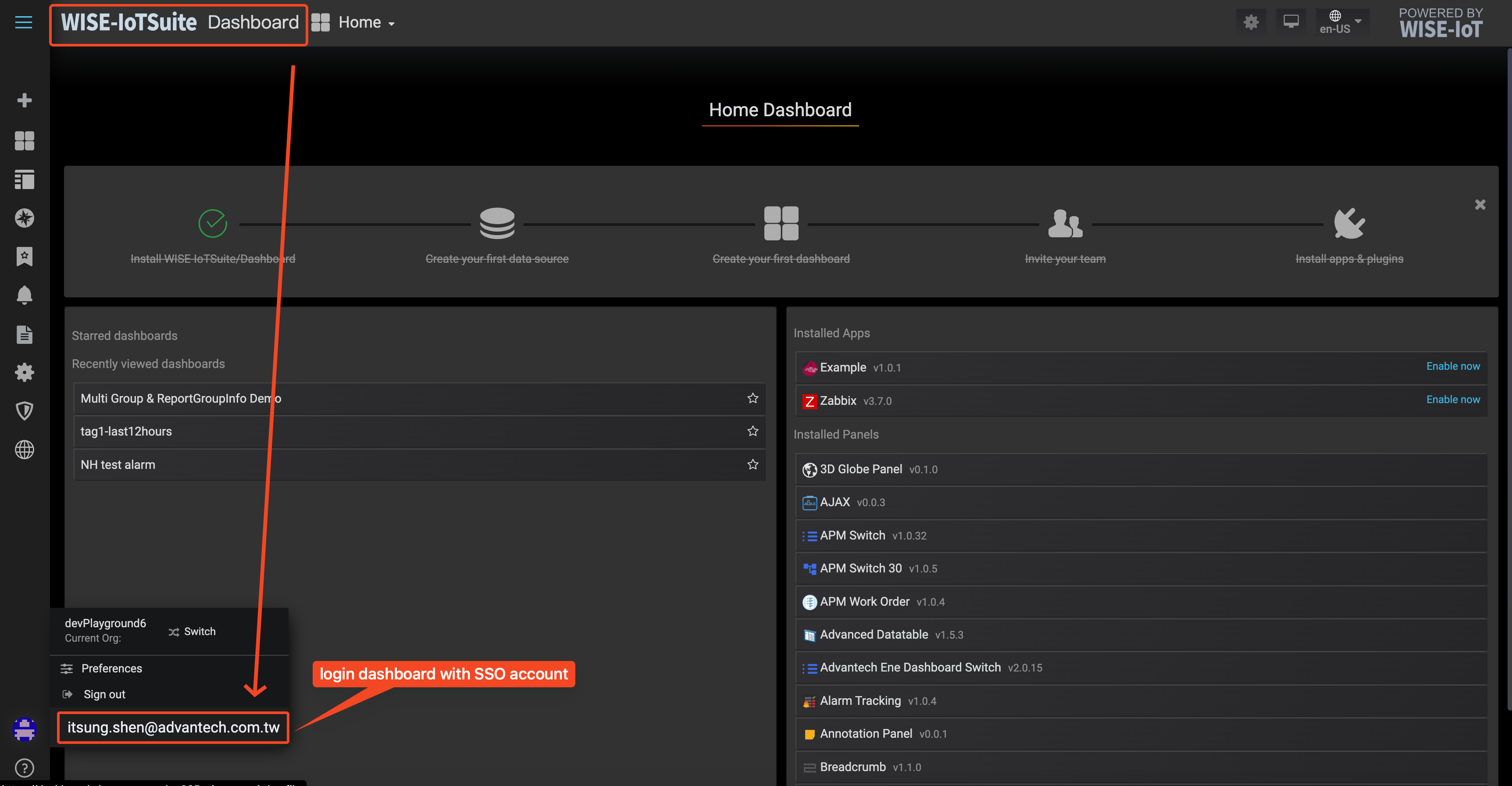The image size is (1512, 786).
Task: Enable now the Example app
Action: click(1453, 366)
